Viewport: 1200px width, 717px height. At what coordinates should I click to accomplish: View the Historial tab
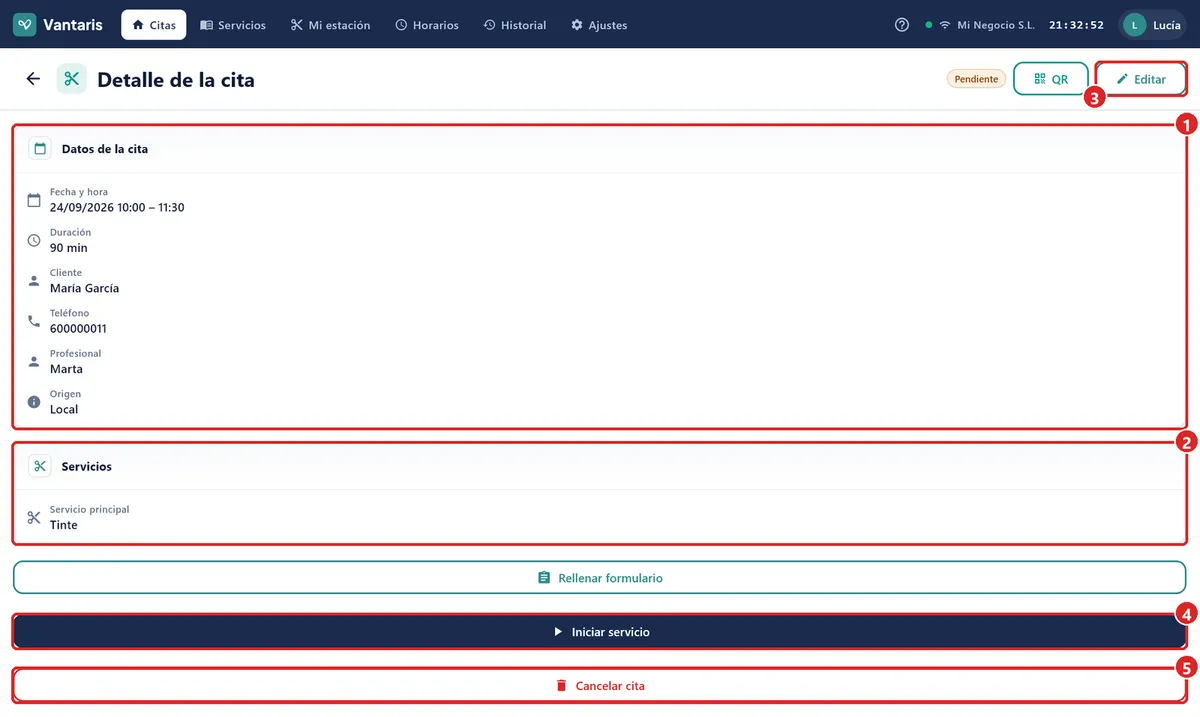click(x=515, y=25)
